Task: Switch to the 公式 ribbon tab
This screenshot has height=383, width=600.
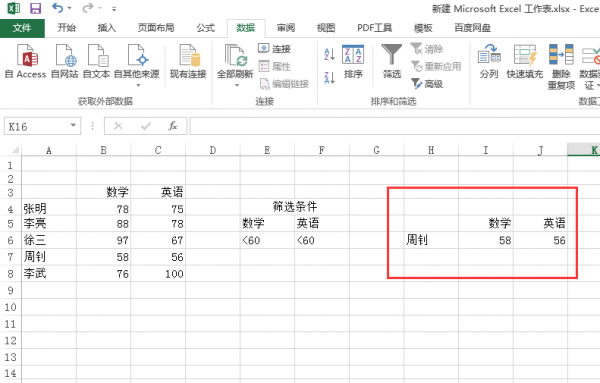Action: point(205,28)
